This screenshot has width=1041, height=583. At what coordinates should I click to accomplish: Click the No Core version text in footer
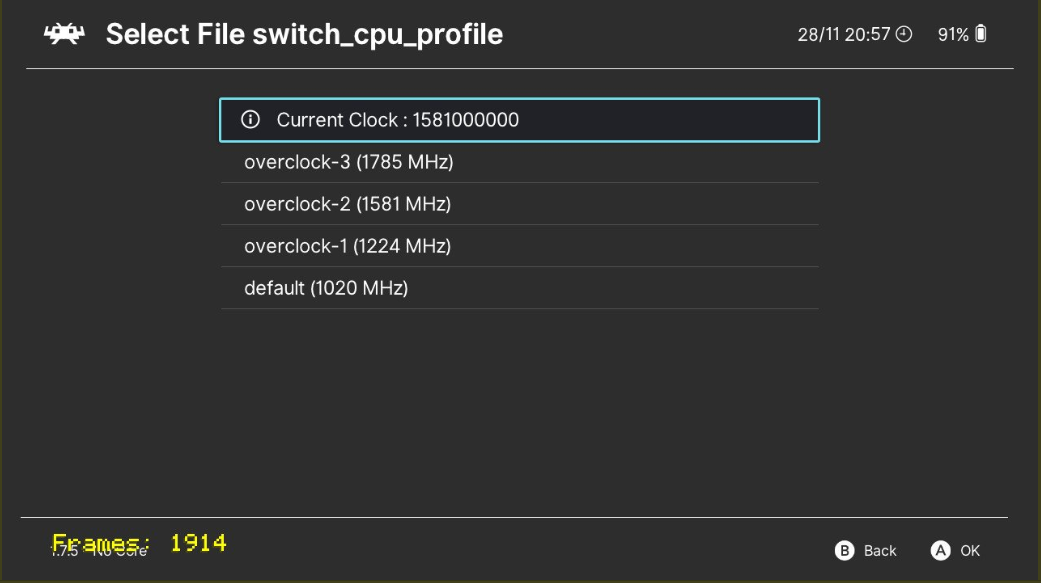[120, 551]
